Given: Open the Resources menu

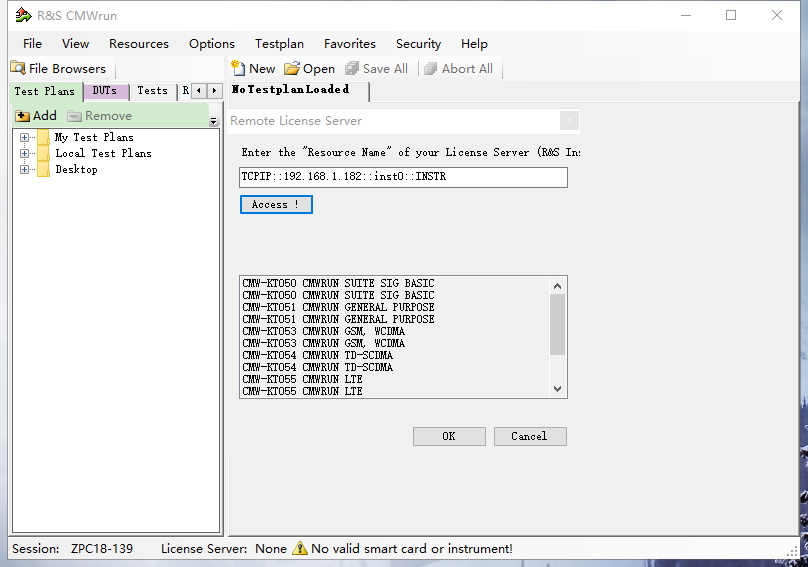Looking at the screenshot, I should (x=139, y=44).
